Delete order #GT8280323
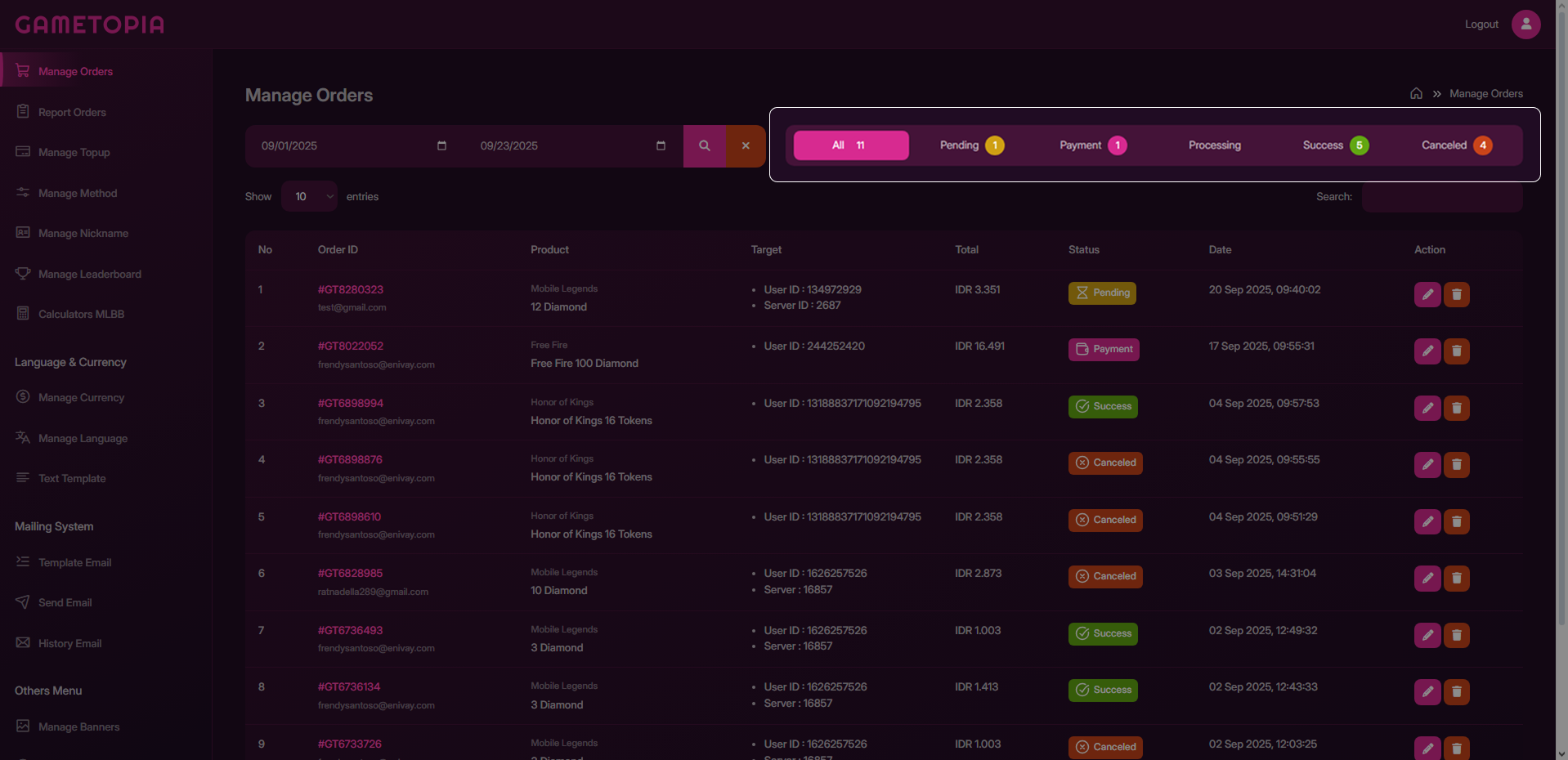 (x=1457, y=294)
